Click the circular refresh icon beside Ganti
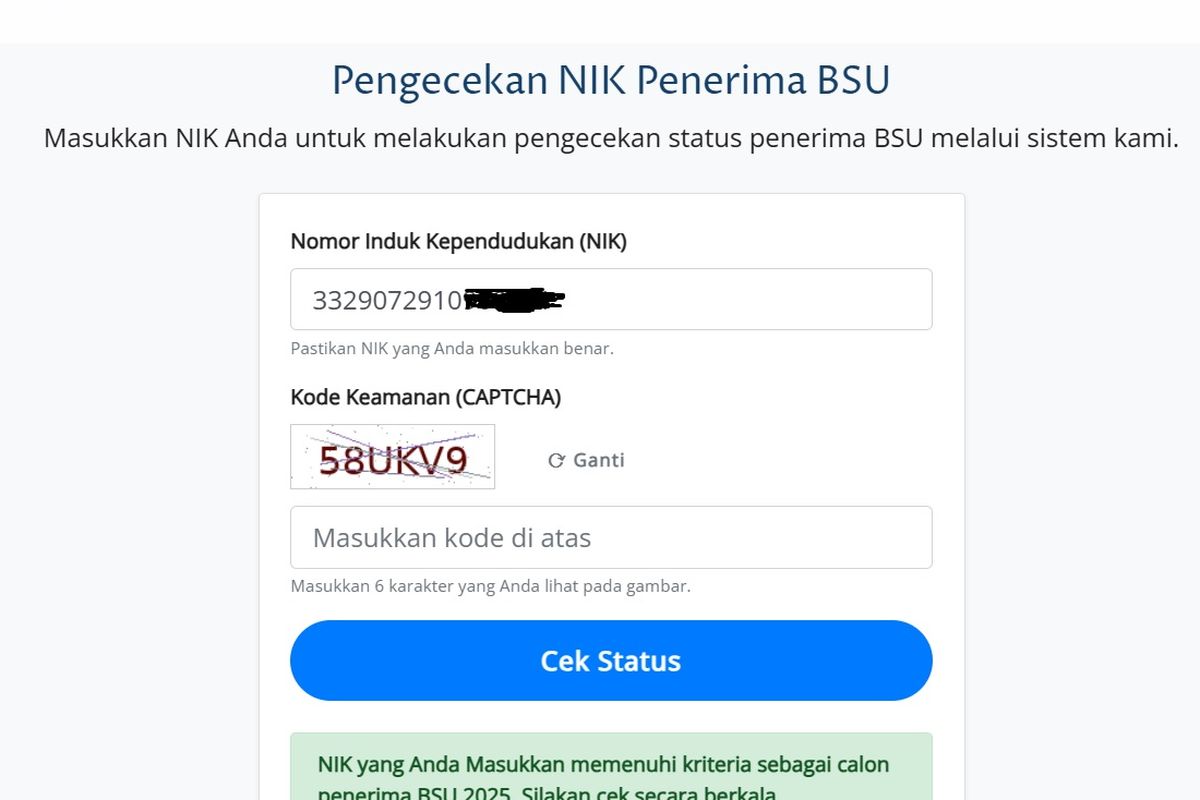 [x=555, y=460]
